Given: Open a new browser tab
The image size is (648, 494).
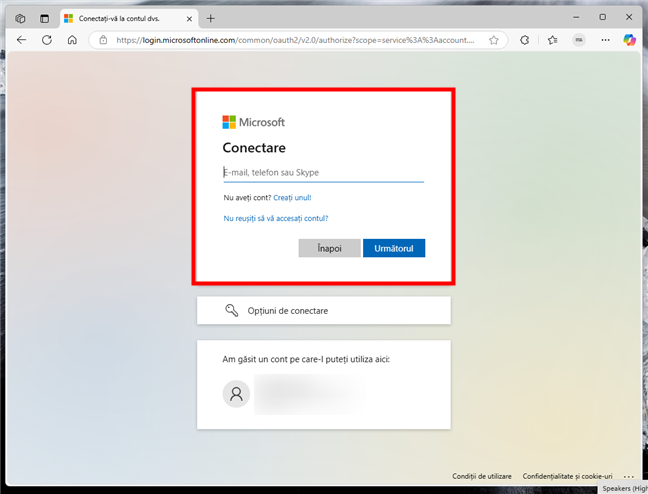Looking at the screenshot, I should tap(211, 18).
